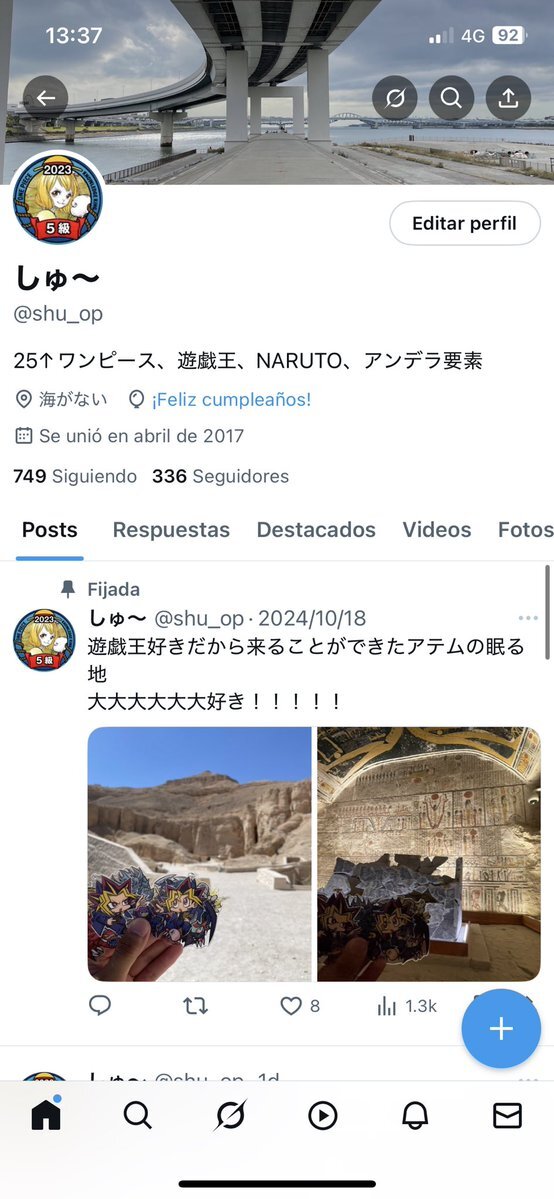Click the Editar perfil button

(465, 223)
